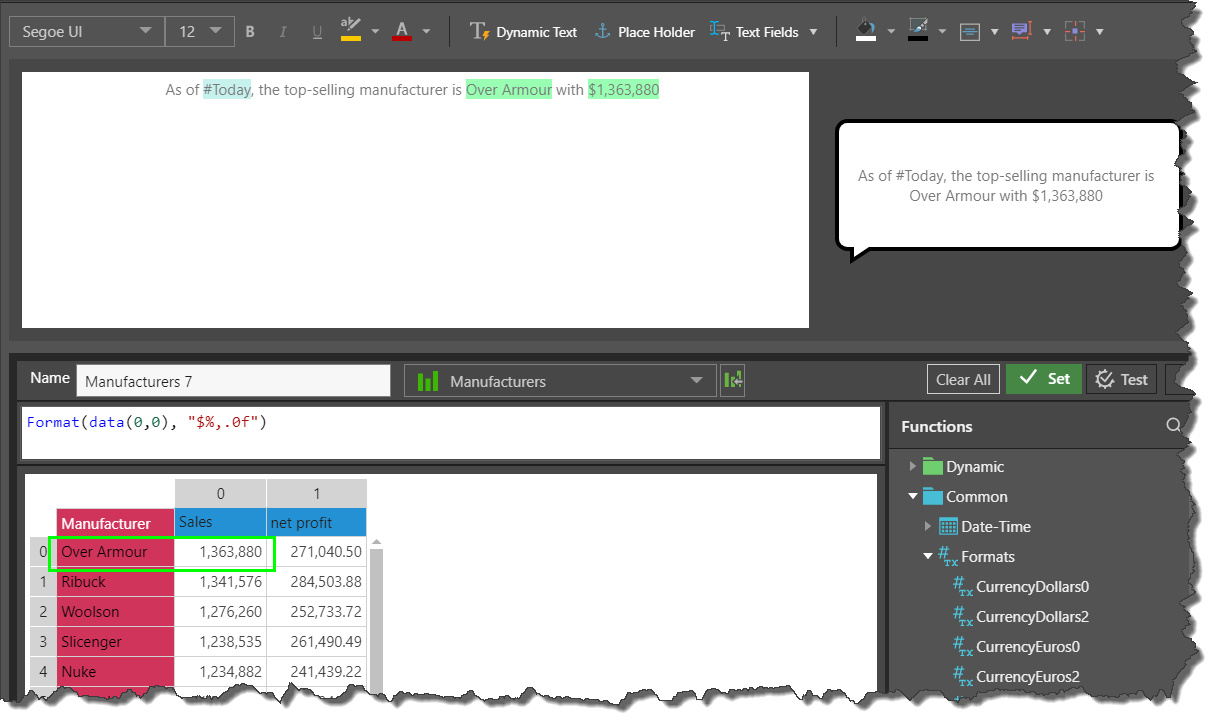Insert Dynamic Text
This screenshot has height=728, width=1220.
pos(523,32)
